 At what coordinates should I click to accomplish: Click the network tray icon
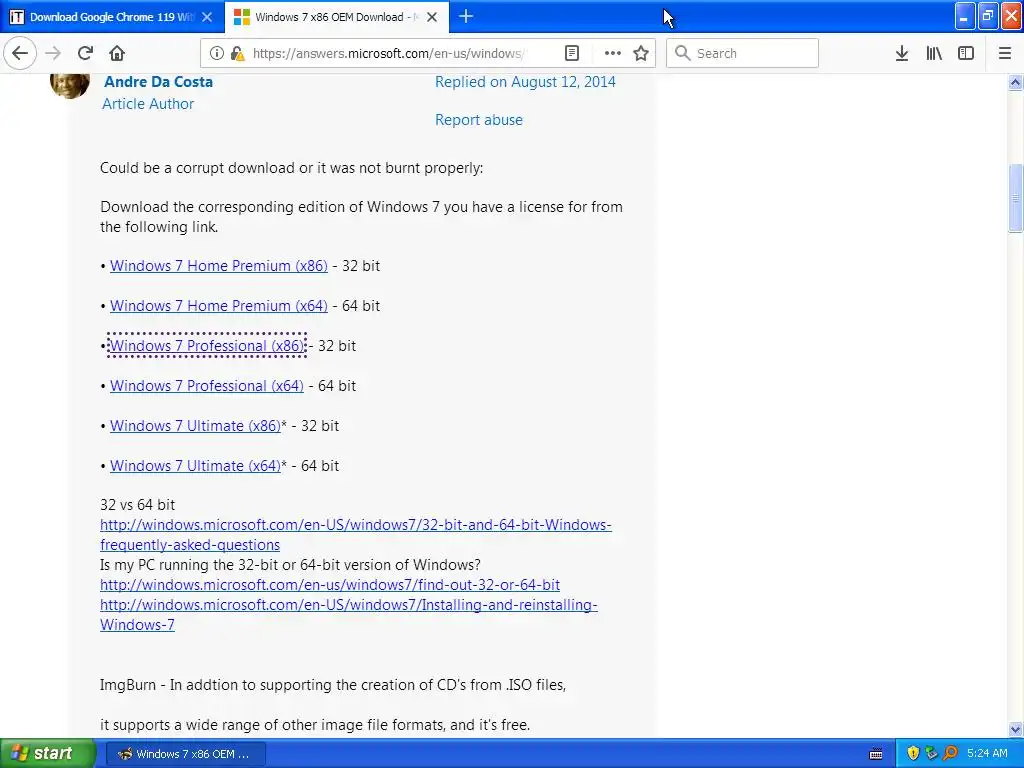click(x=931, y=753)
